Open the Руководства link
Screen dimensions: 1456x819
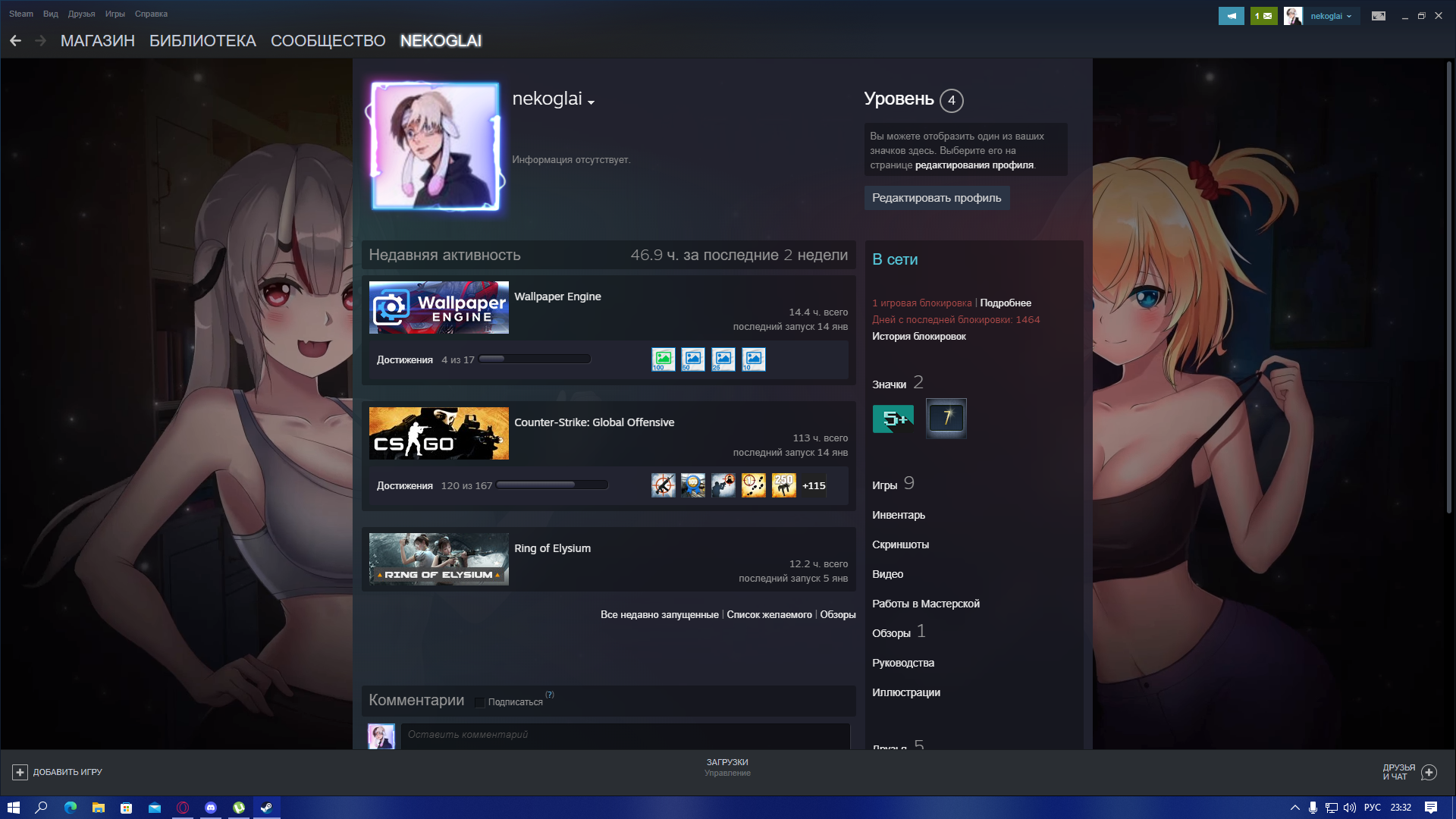click(x=902, y=663)
